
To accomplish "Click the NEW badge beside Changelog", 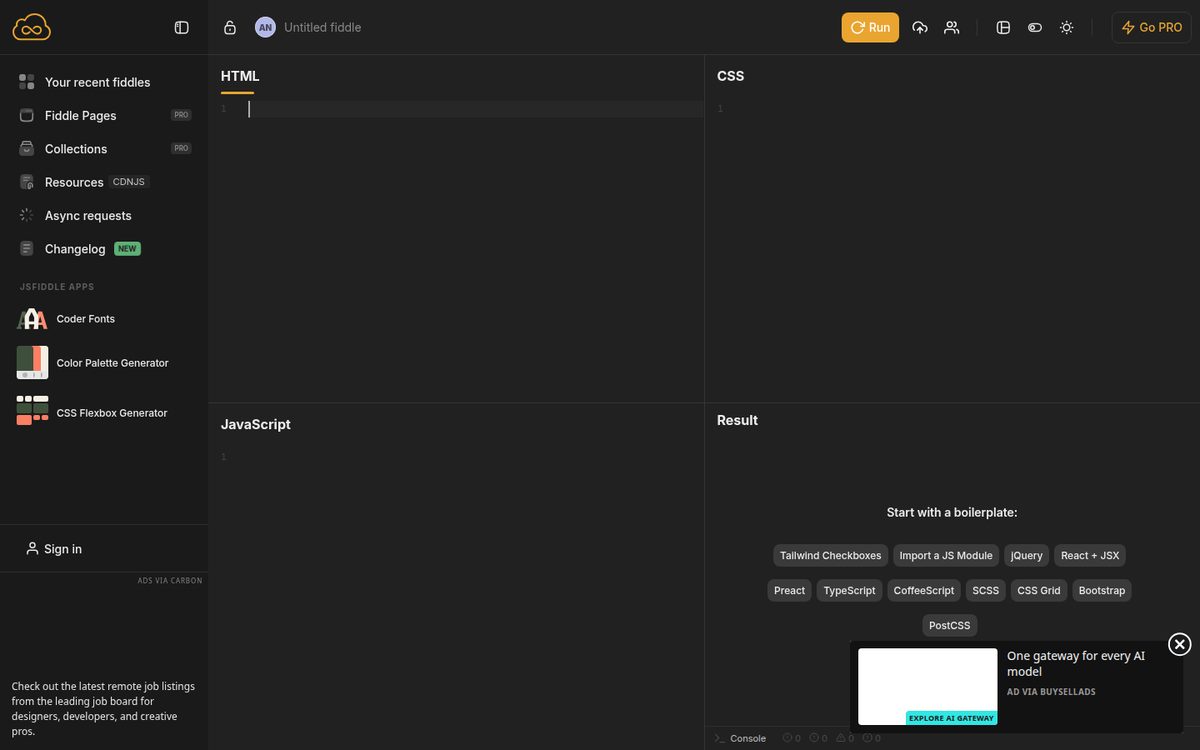I will [127, 249].
